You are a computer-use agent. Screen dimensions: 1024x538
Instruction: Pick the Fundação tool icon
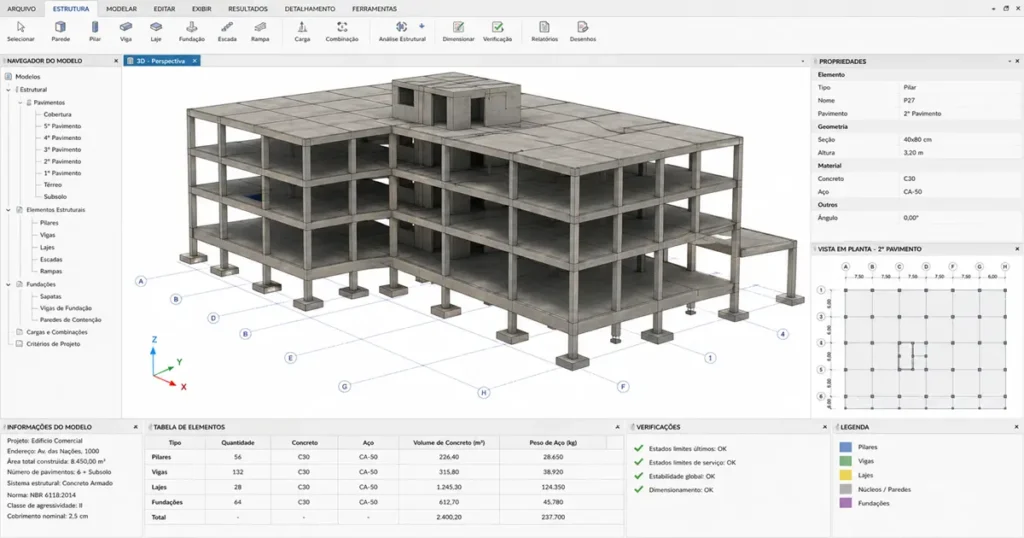tap(191, 31)
